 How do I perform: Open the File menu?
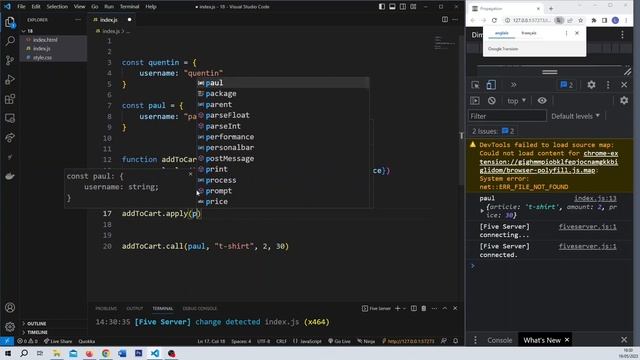pyautogui.click(x=21, y=7)
